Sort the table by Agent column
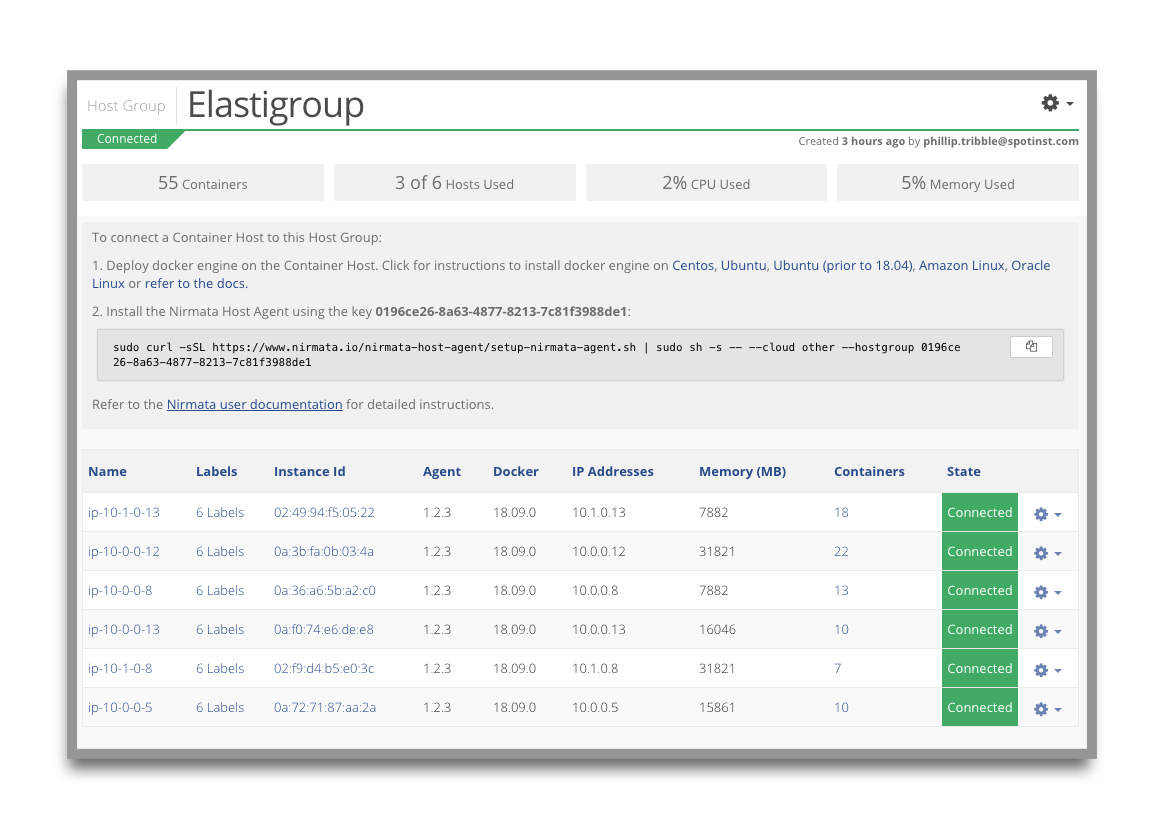Screen dimensions: 1158x820 (x=442, y=471)
